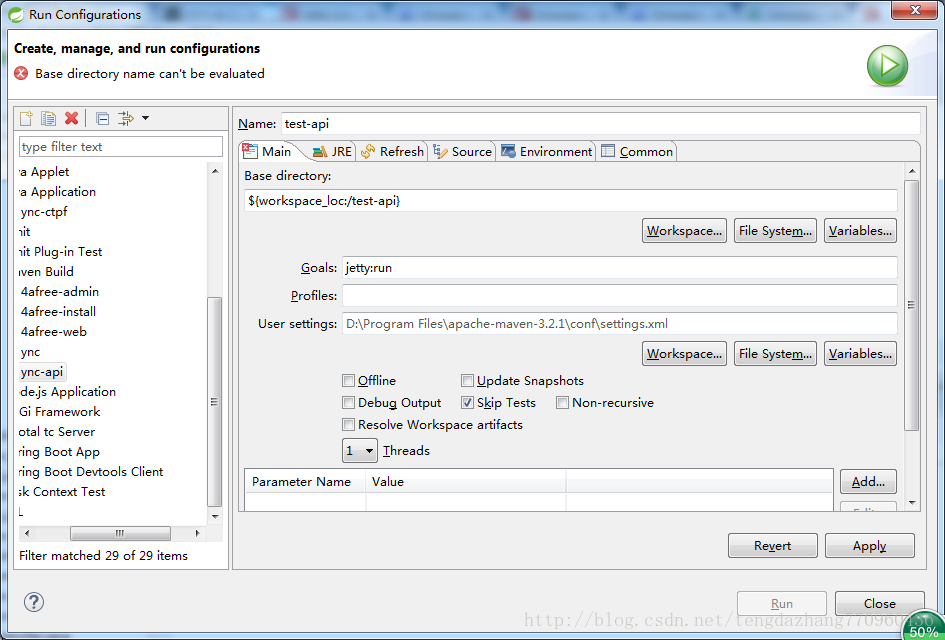
Task: Click the help question mark icon
Action: (34, 601)
